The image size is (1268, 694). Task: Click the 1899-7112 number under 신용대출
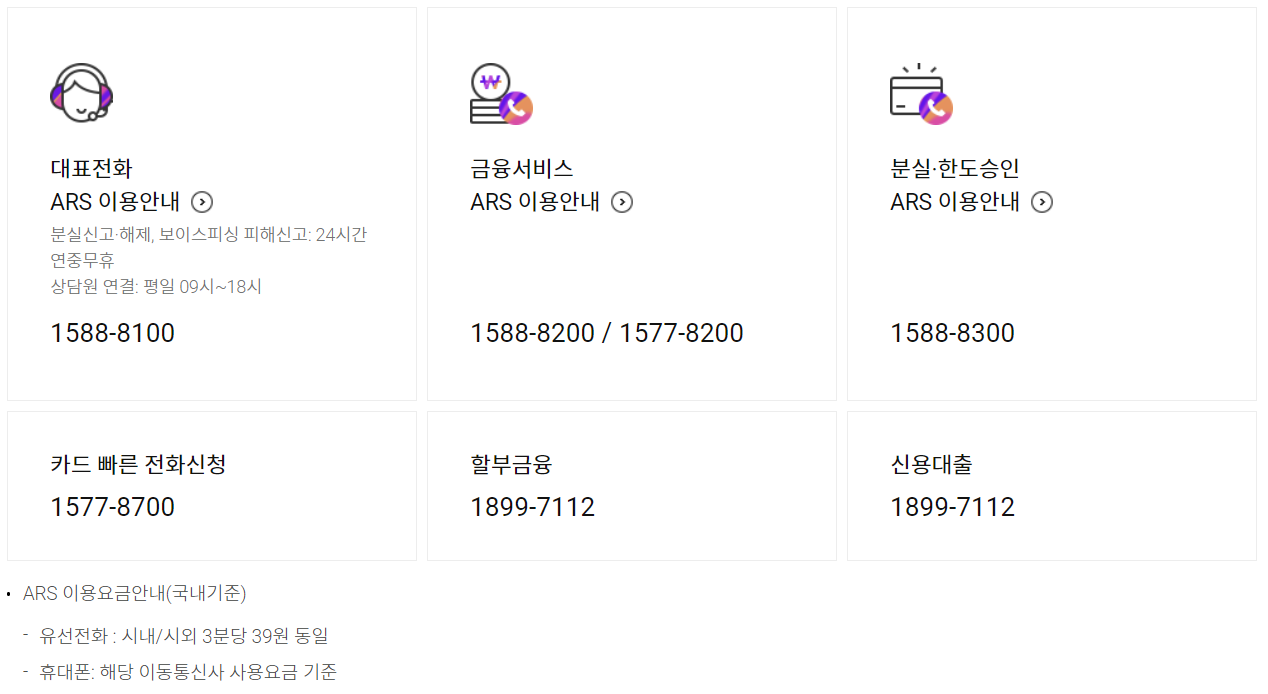953,507
